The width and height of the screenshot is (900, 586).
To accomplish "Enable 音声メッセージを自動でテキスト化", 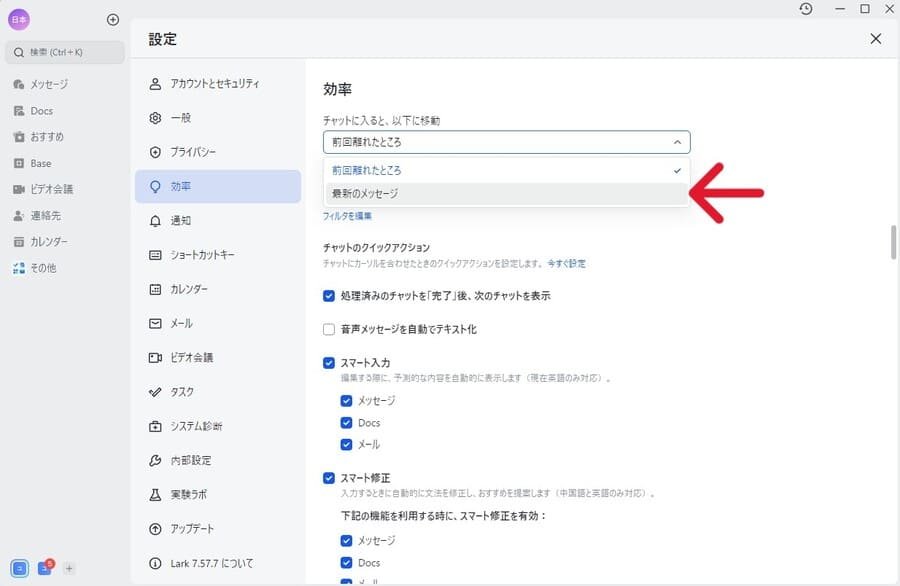I will 328,327.
